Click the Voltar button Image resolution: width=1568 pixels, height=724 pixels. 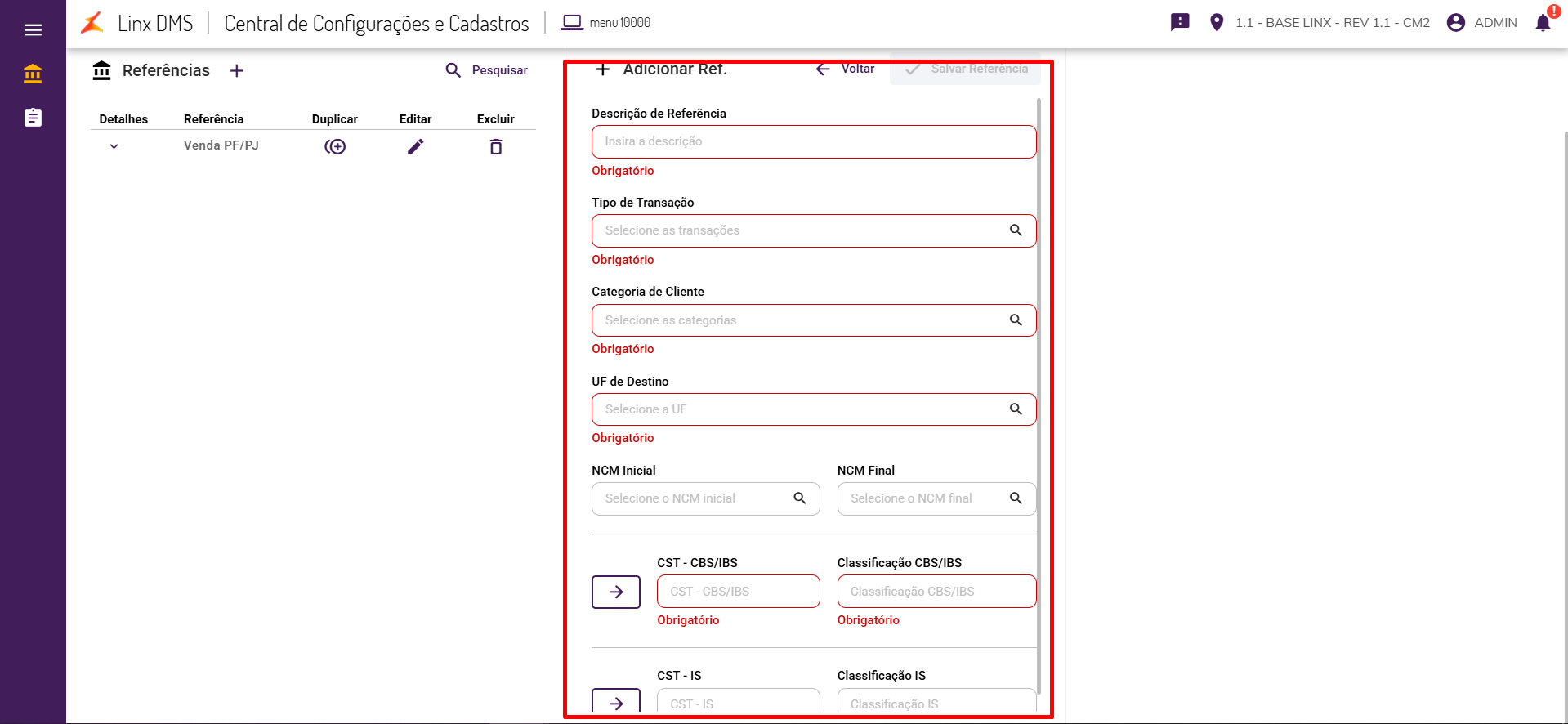click(x=846, y=69)
